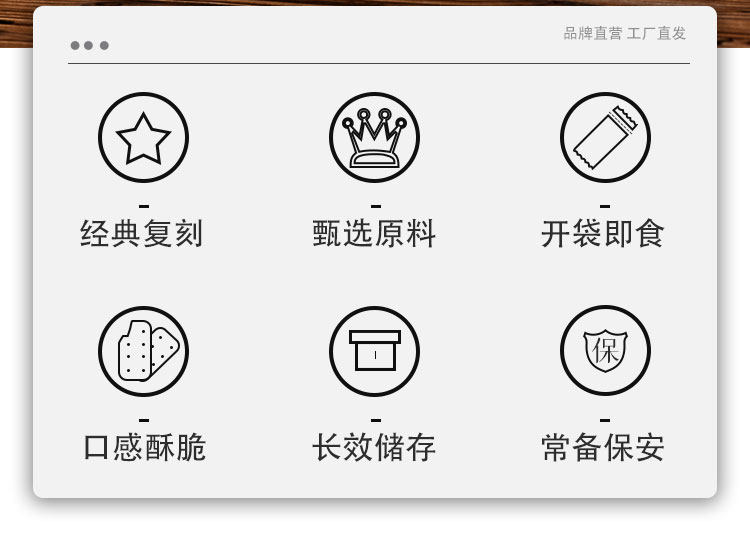This screenshot has height=534, width=750.
Task: Click the shield icon with 保
Action: (606, 351)
